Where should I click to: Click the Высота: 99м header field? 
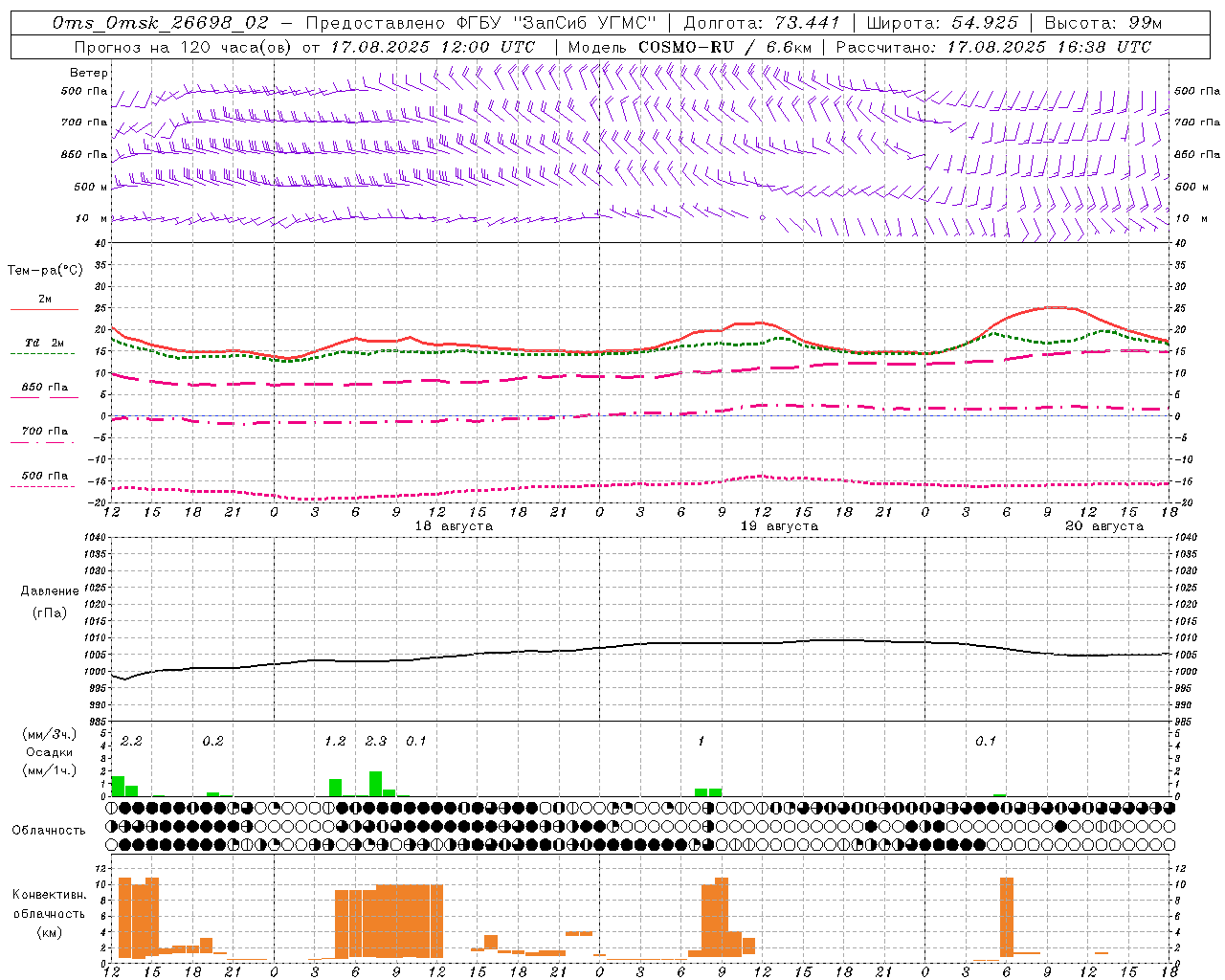coord(1103,23)
